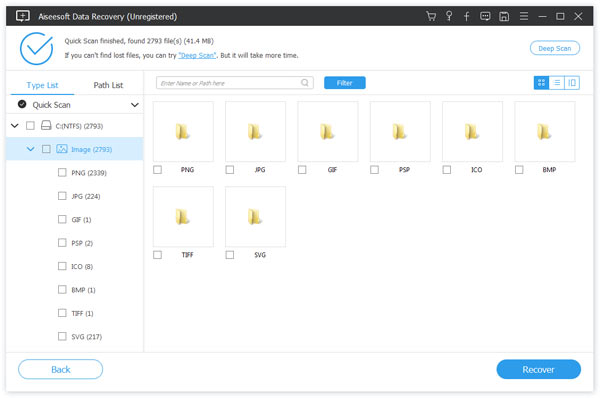Image resolution: width=600 pixels, height=398 pixels.
Task: Open the shopping cart purchase icon
Action: [x=431, y=16]
